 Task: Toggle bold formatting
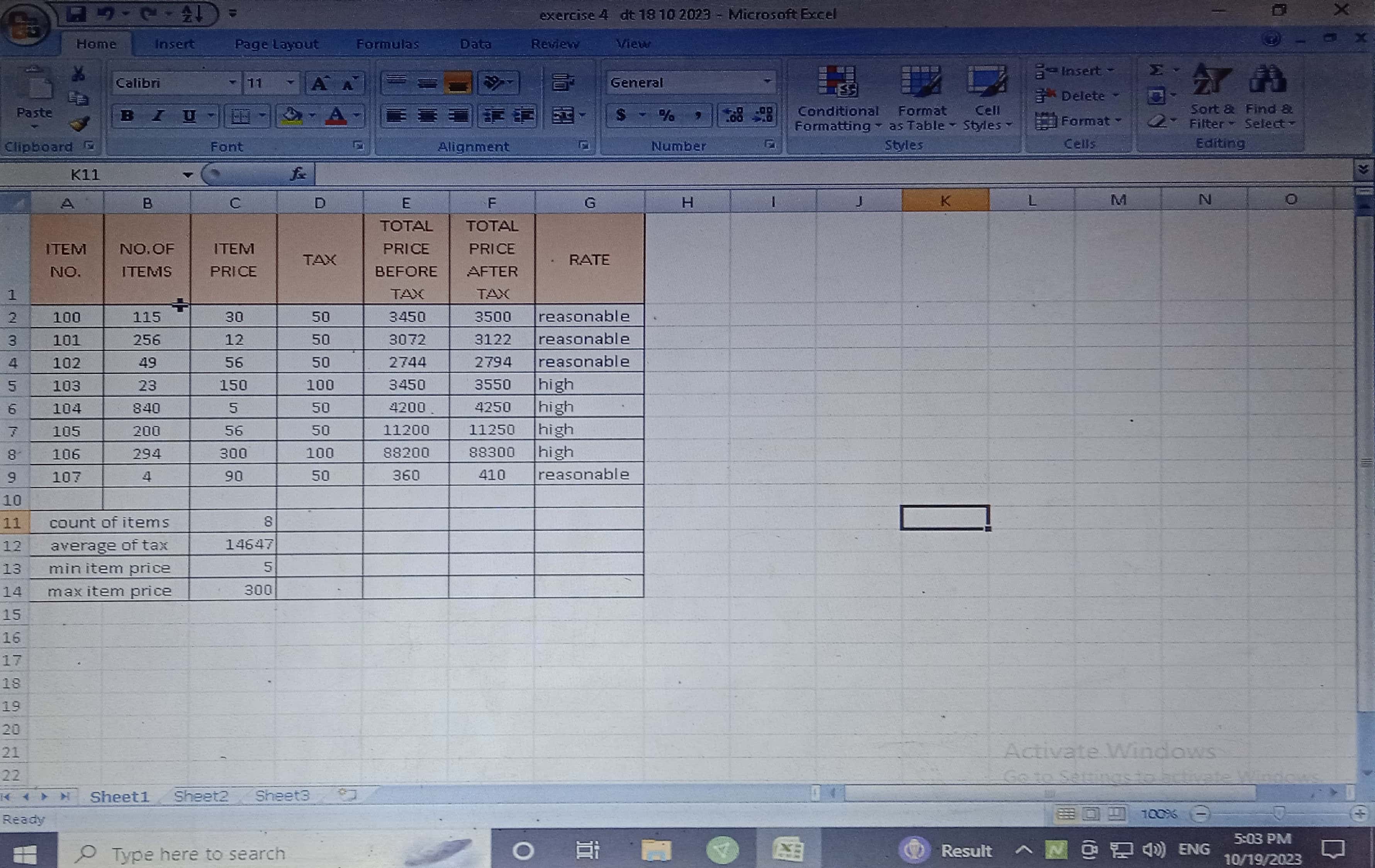[x=127, y=117]
